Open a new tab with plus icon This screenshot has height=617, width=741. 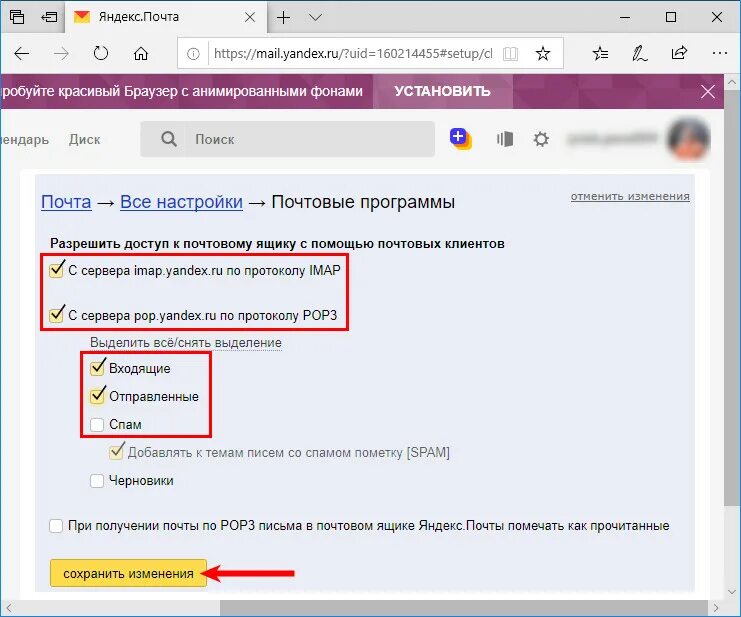(284, 18)
